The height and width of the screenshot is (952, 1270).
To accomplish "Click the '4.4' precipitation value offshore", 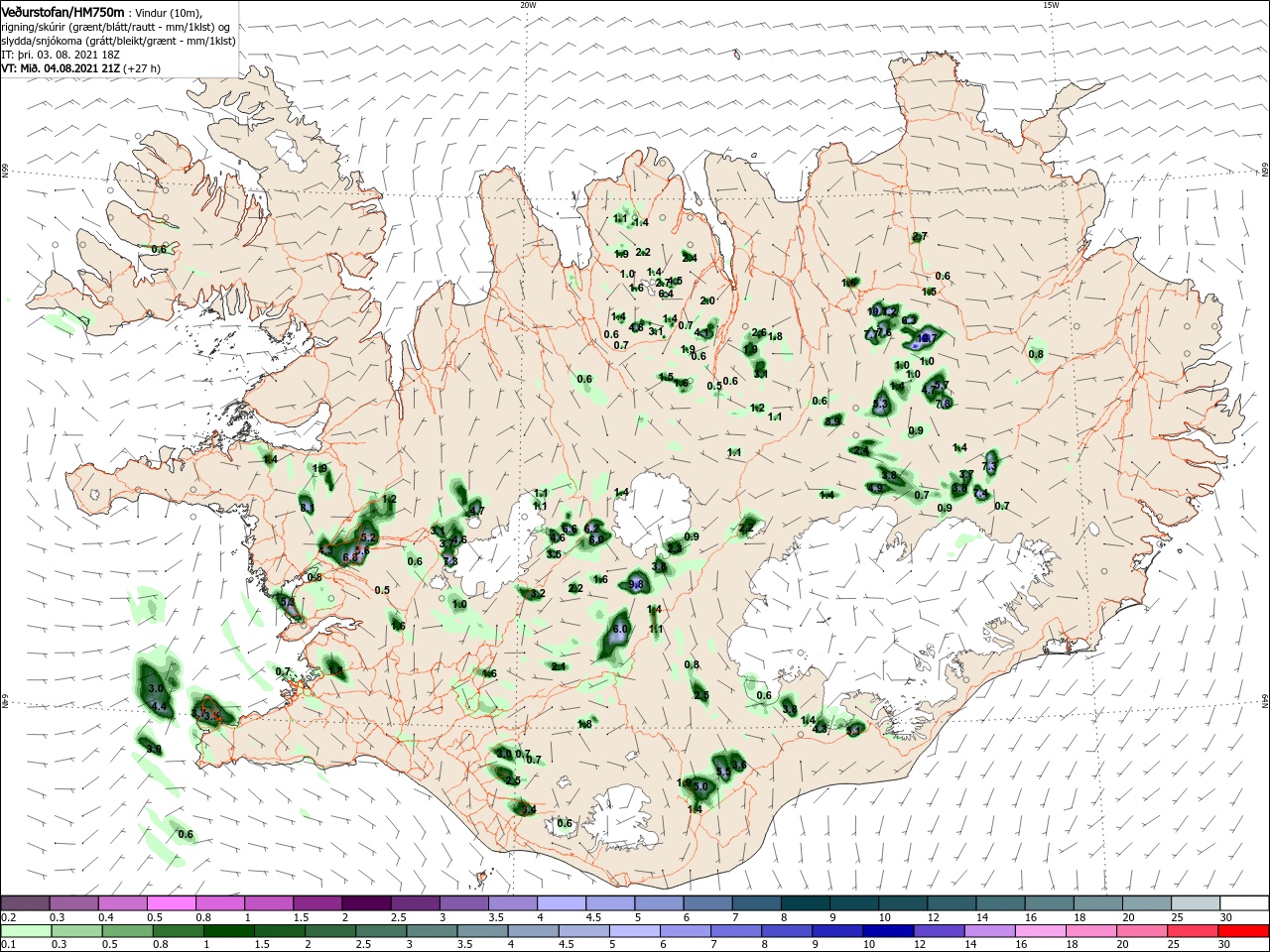I will coord(160,706).
